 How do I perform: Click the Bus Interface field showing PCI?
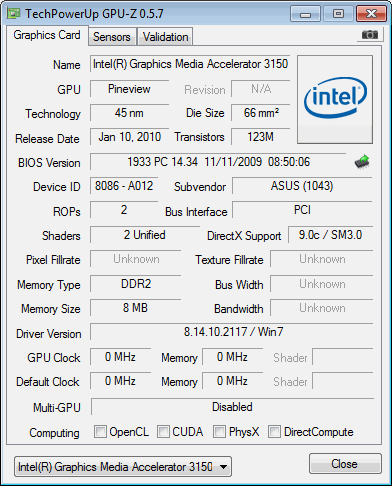302,210
